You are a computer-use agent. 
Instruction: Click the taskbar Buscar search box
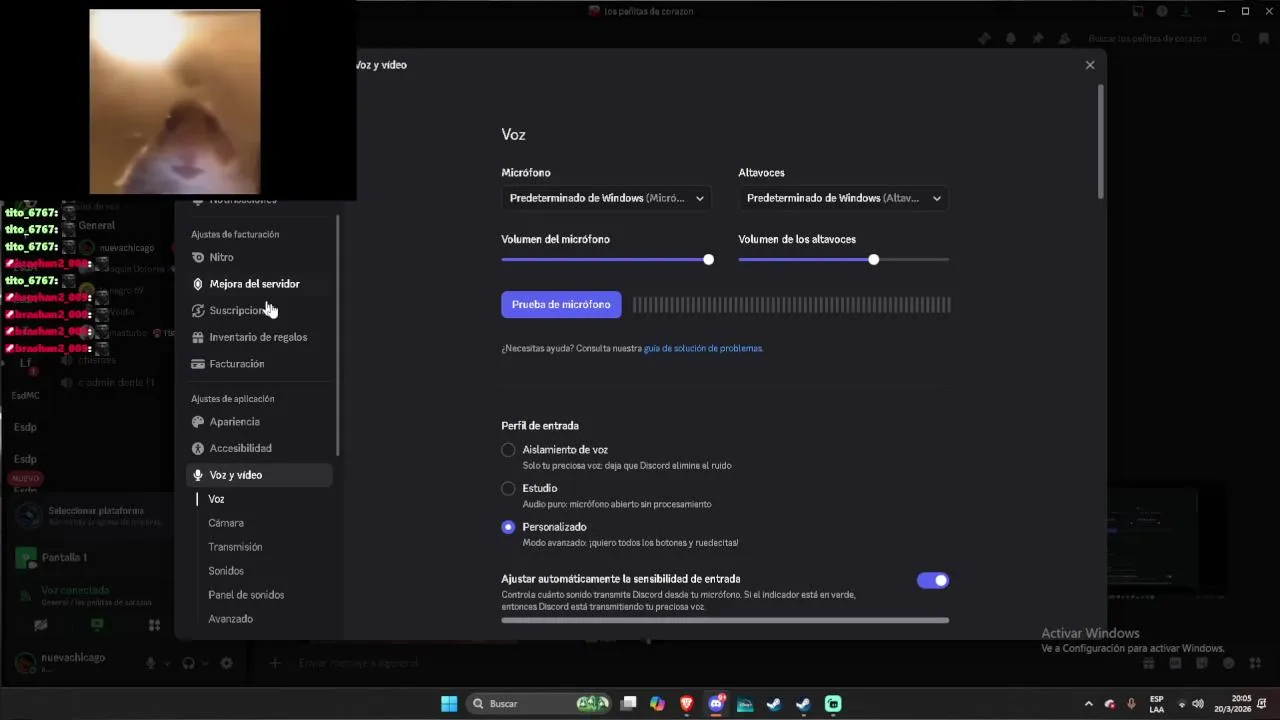pos(539,704)
